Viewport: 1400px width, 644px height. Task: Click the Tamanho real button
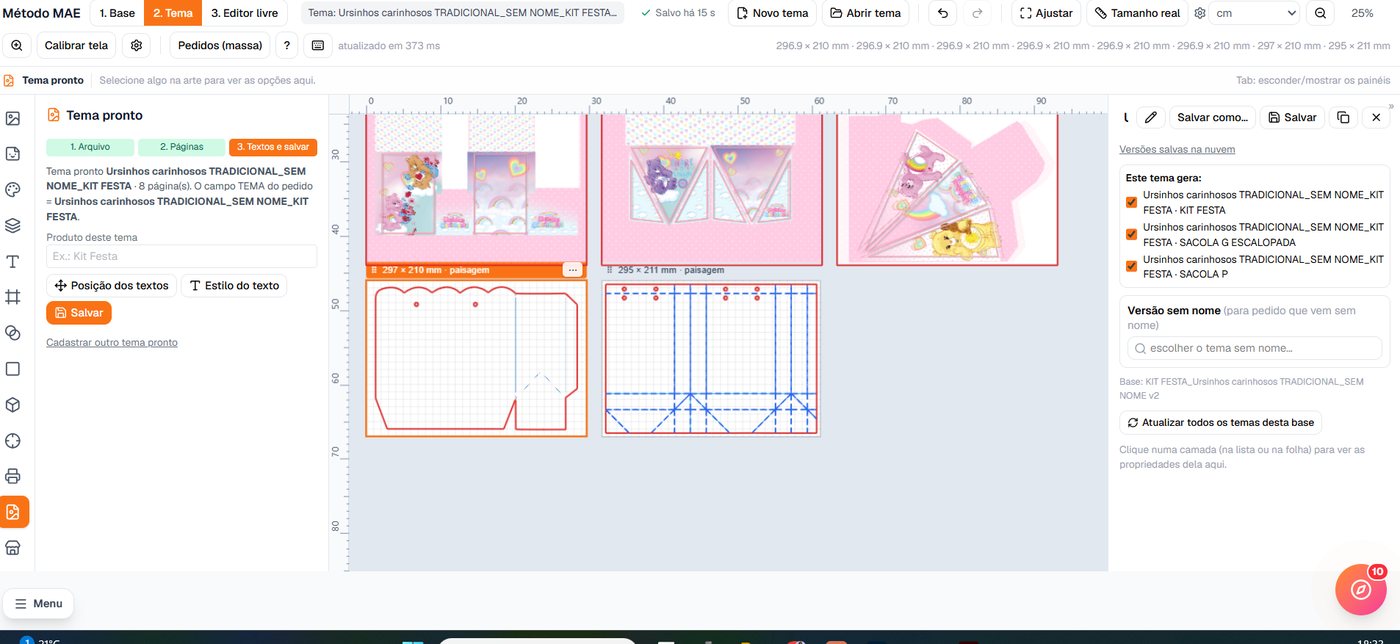1139,13
